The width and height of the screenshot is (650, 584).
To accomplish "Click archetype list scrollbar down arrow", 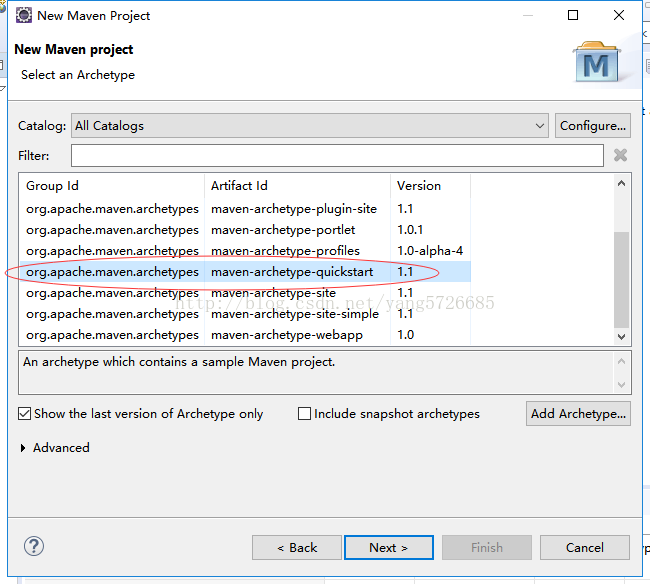I will pos(621,337).
